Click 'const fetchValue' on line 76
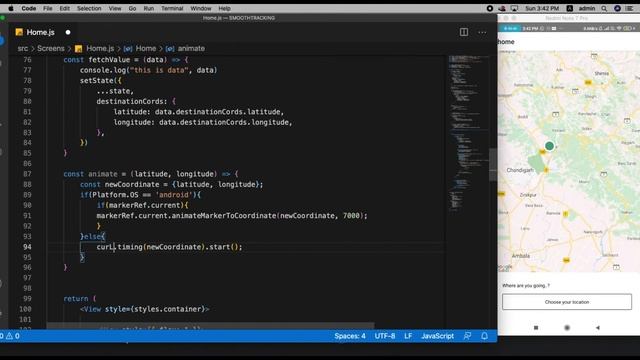Viewport: 640px width, 360px height. [96, 60]
